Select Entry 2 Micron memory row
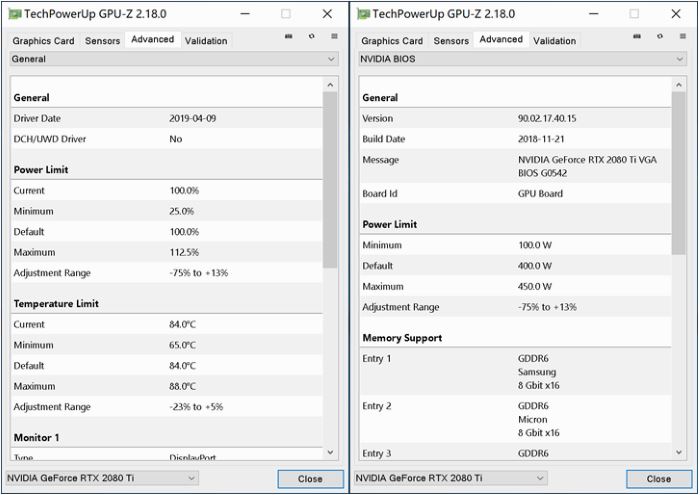Image resolution: width=700 pixels, height=495 pixels. coord(515,419)
